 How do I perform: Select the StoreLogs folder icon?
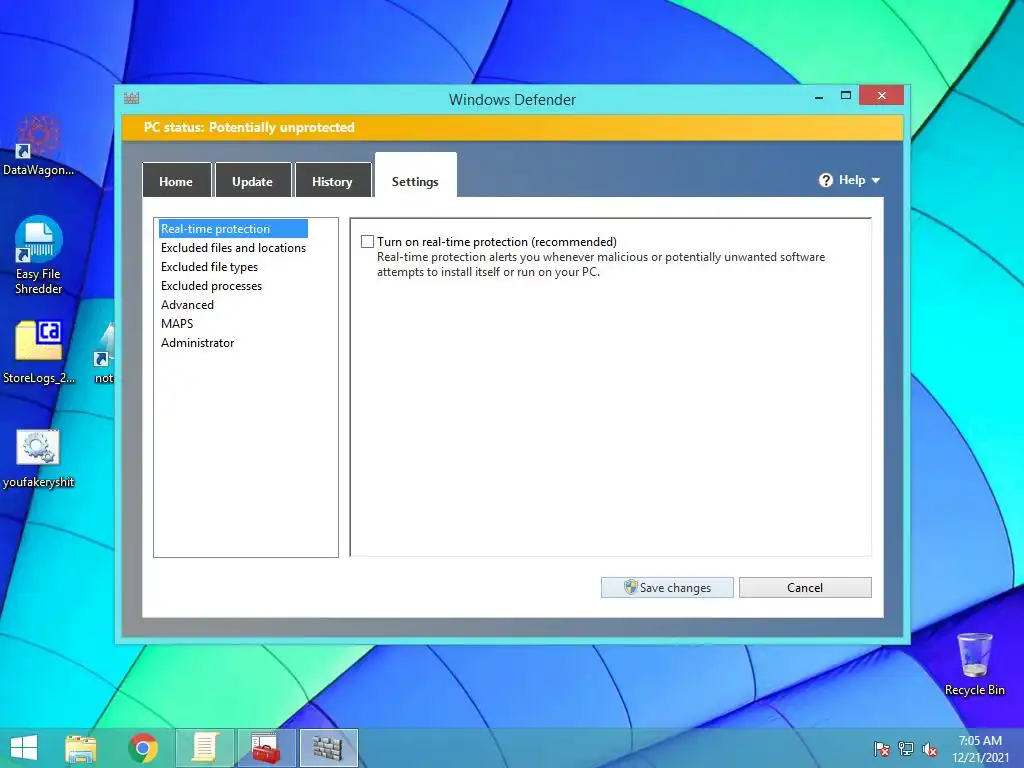point(39,352)
